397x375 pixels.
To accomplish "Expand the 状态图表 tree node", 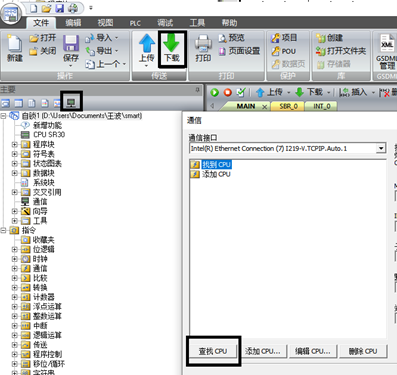I will (14, 163).
